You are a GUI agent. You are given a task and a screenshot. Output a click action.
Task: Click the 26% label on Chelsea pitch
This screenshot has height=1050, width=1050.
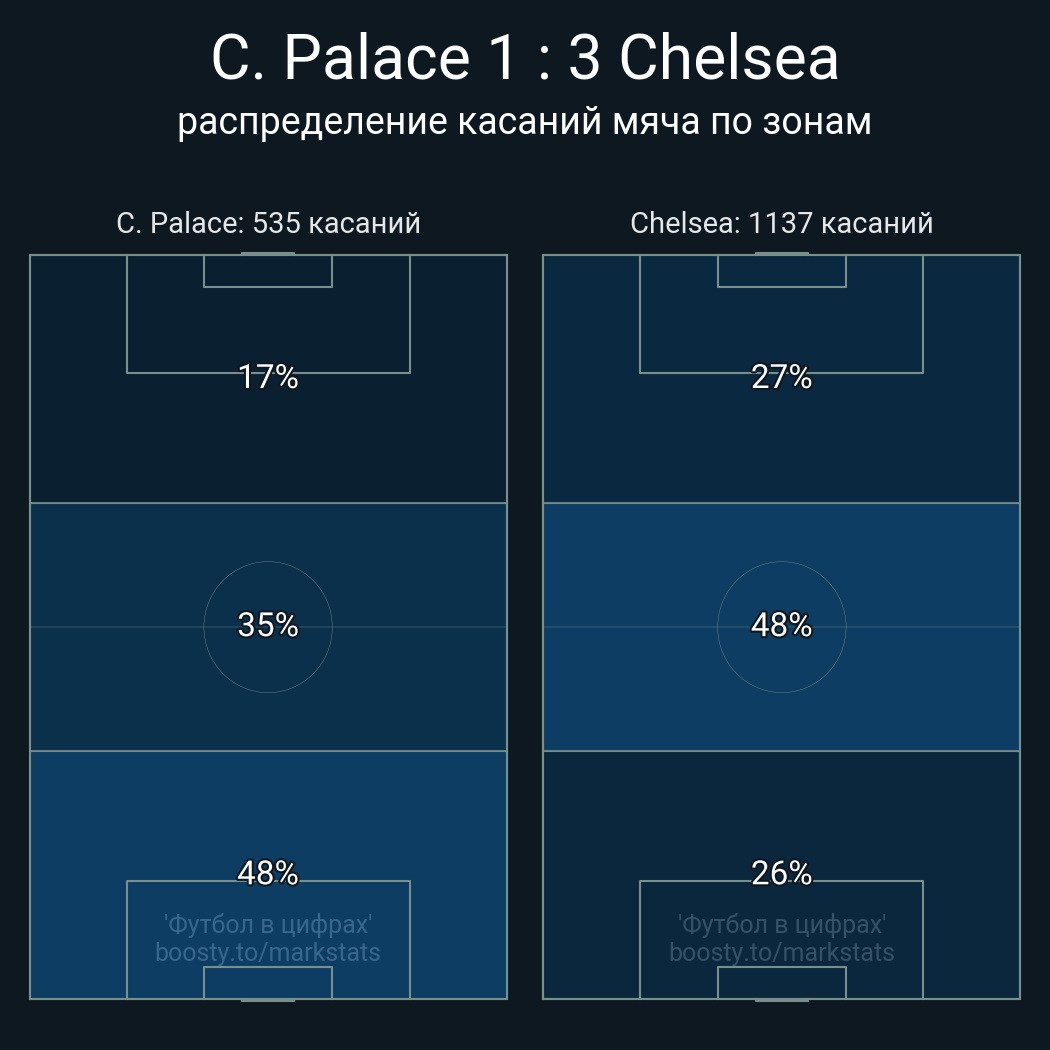[782, 873]
